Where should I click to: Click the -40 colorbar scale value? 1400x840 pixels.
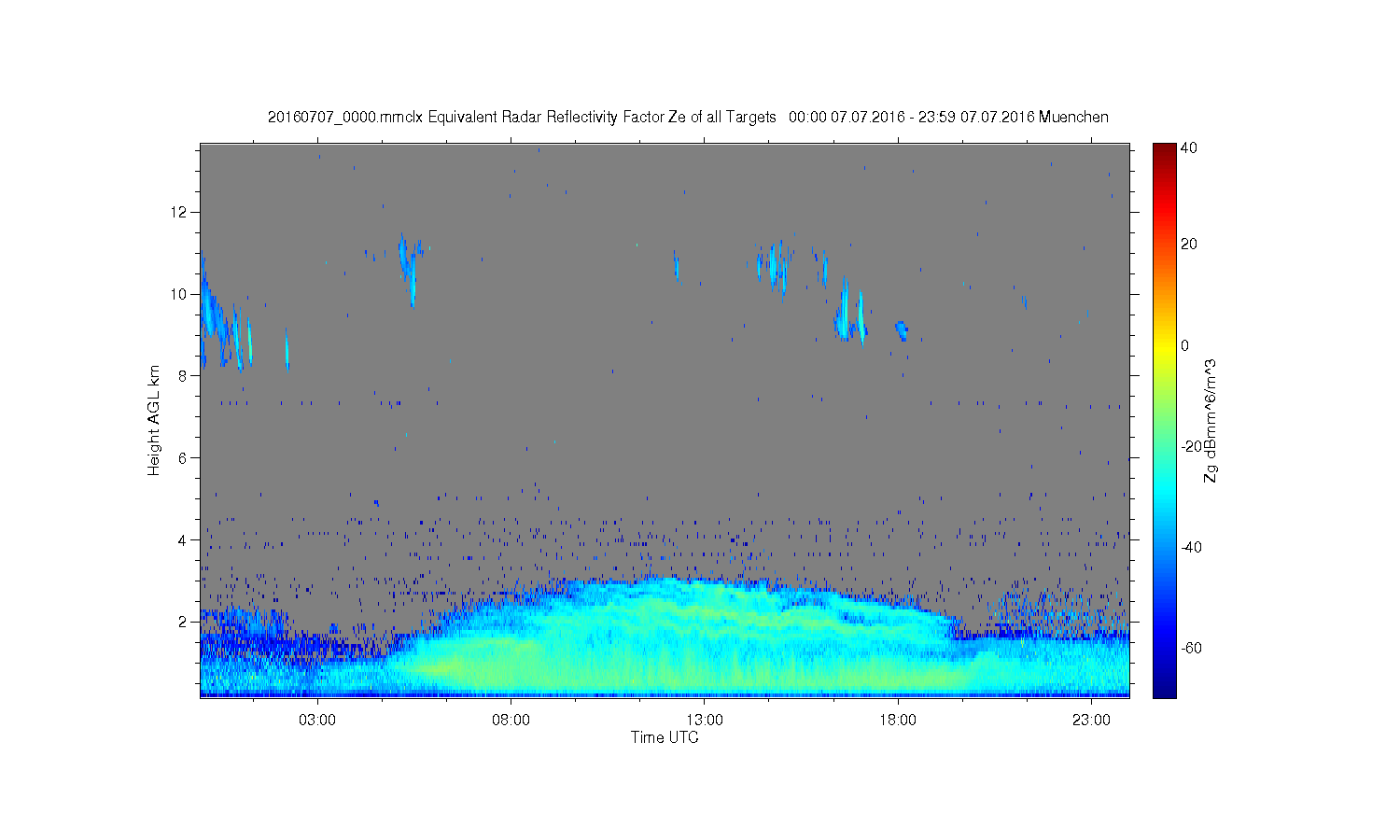1191,547
